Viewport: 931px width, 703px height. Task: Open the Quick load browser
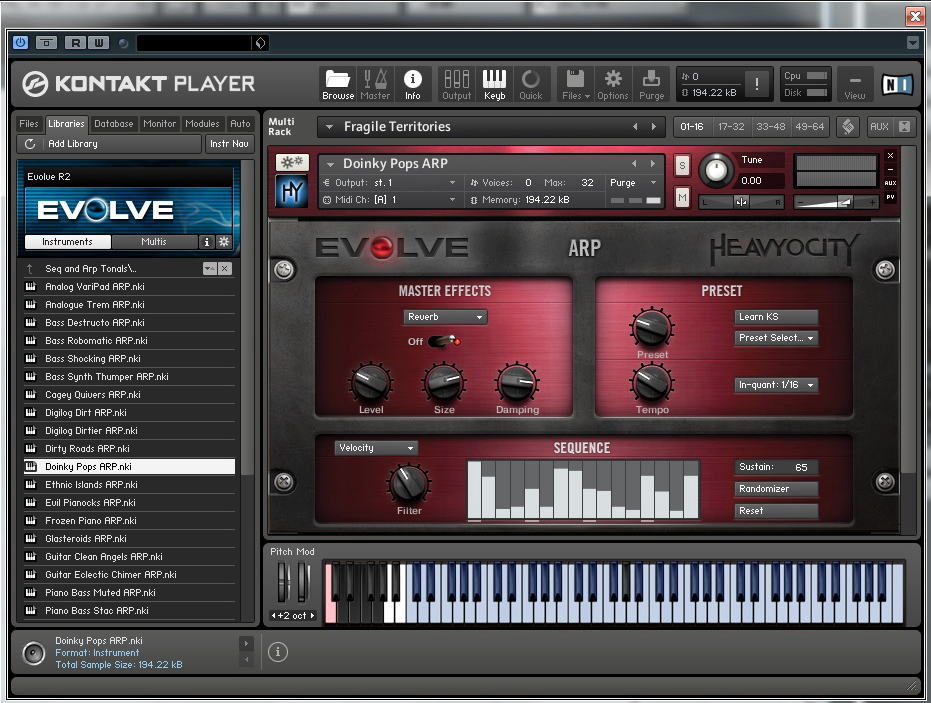[x=531, y=84]
